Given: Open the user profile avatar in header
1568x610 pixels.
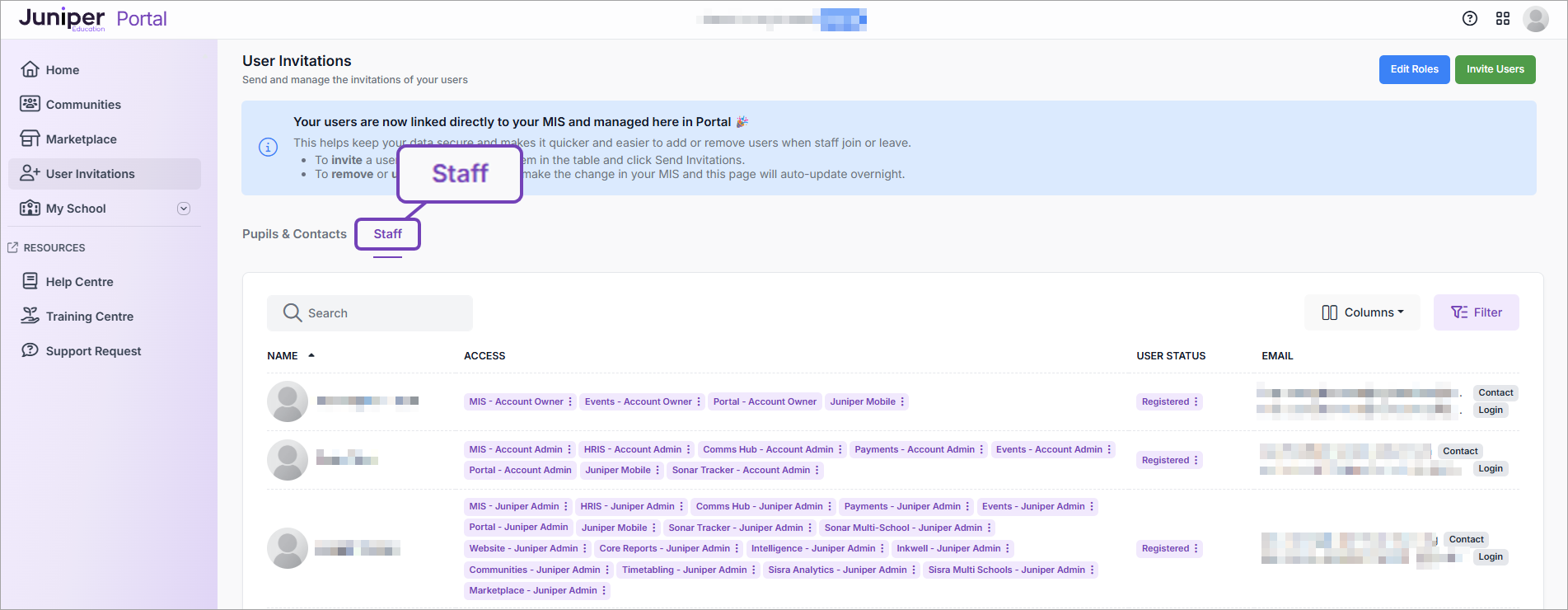Looking at the screenshot, I should click(x=1536, y=18).
